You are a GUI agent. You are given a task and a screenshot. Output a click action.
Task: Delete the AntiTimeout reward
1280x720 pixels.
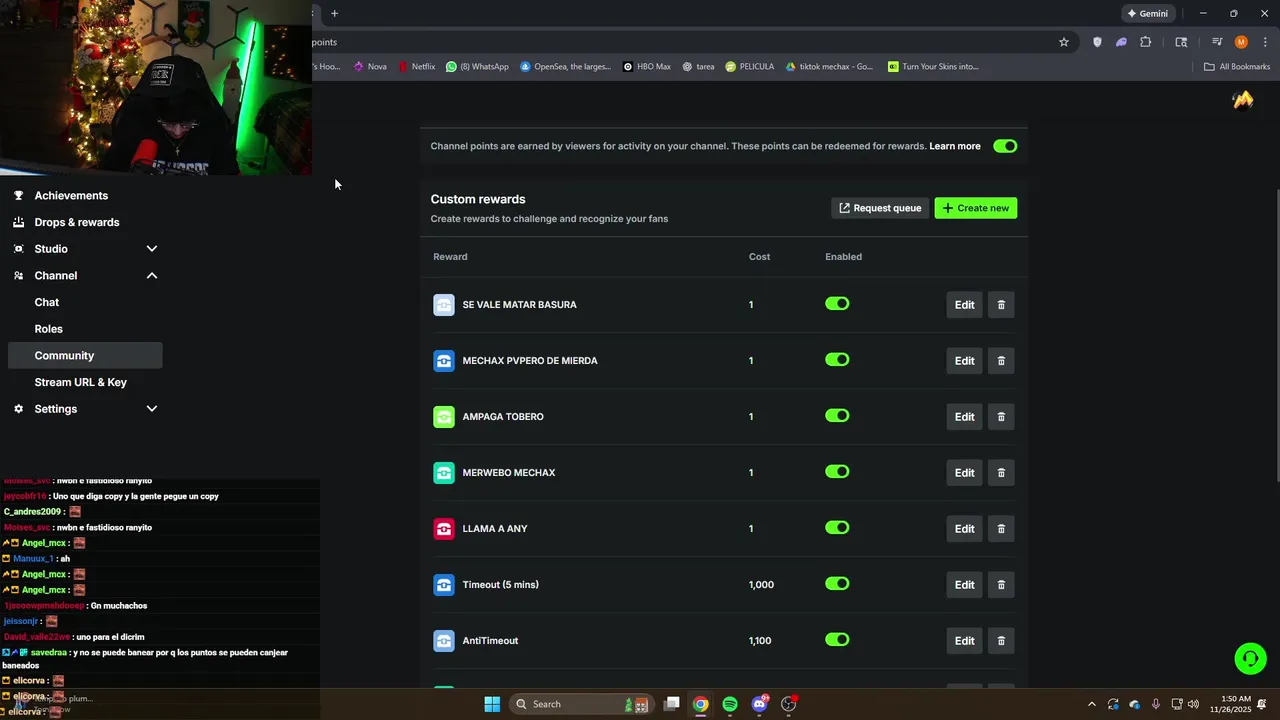tap(1001, 641)
